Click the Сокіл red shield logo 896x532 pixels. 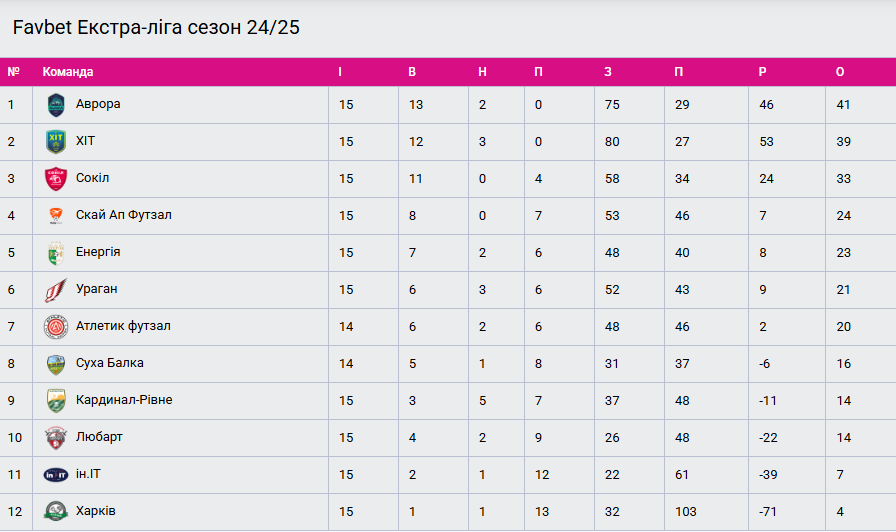click(x=55, y=179)
